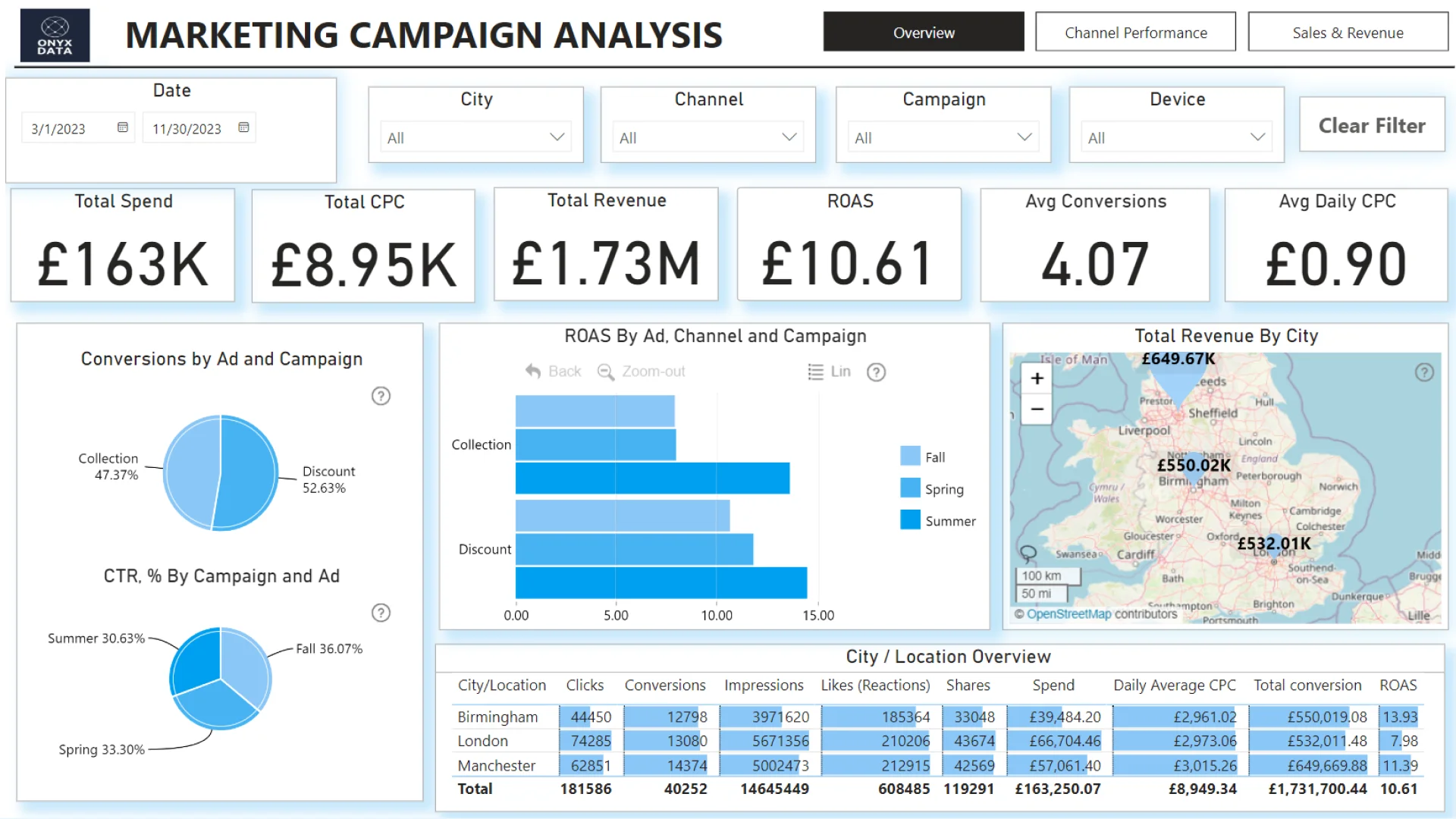Select the Birmingham row in table

tap(939, 717)
